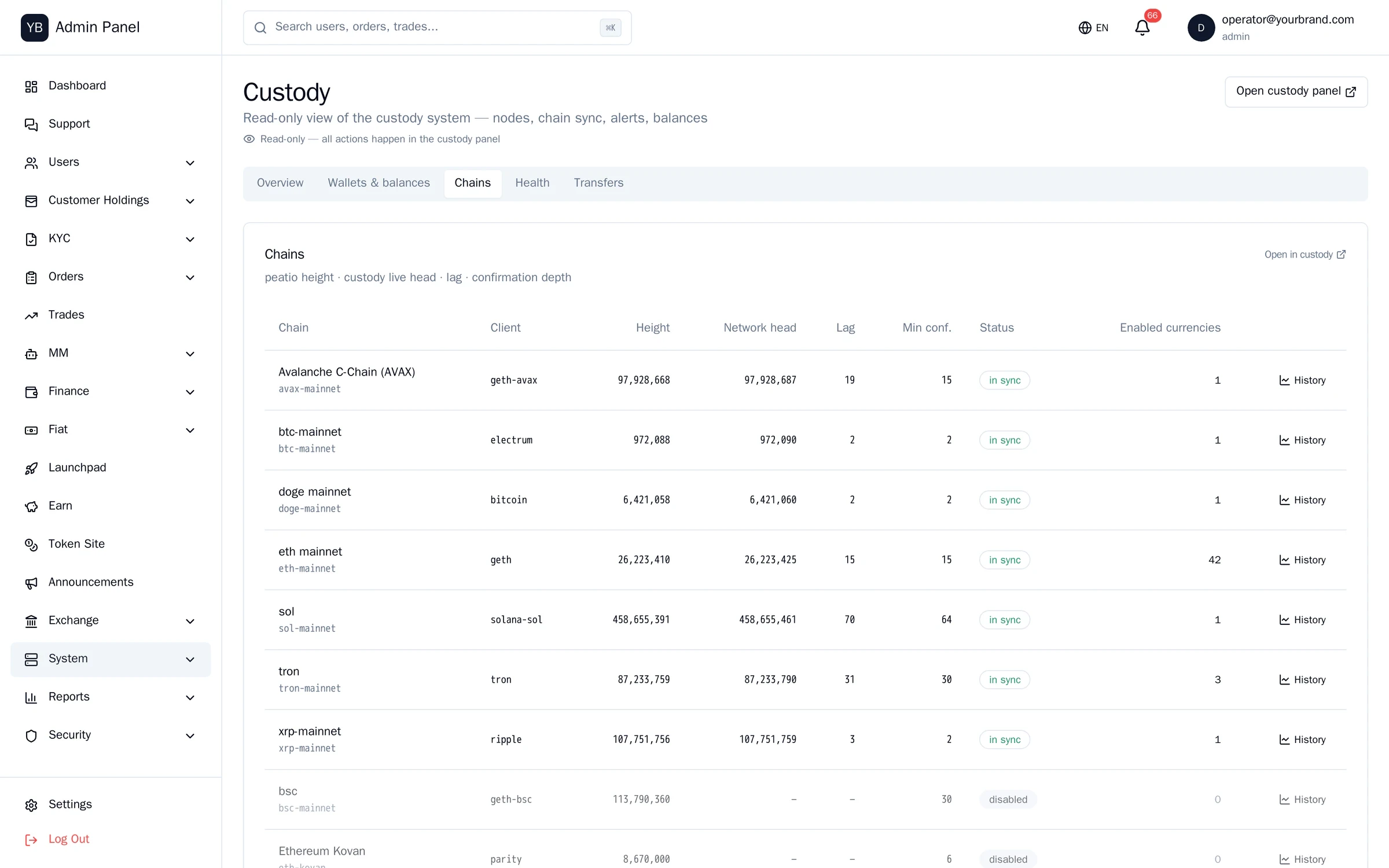Screen dimensions: 1389x868
Task: Click the Support chat icon
Action: click(31, 124)
